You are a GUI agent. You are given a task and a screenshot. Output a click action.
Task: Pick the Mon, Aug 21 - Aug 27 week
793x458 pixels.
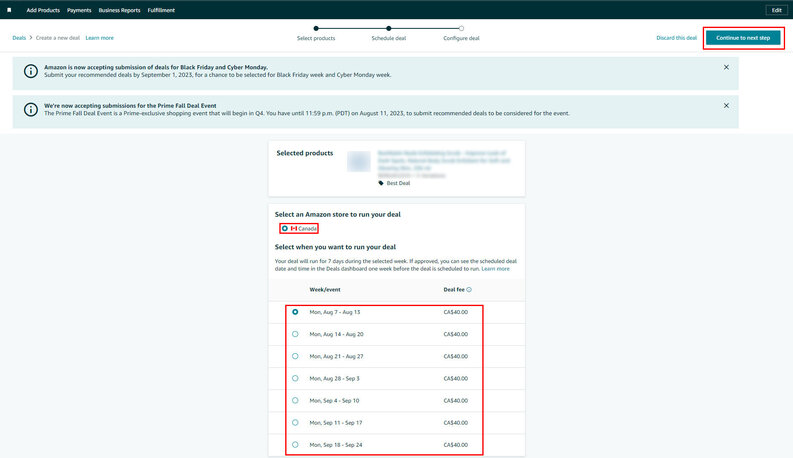(x=295, y=356)
